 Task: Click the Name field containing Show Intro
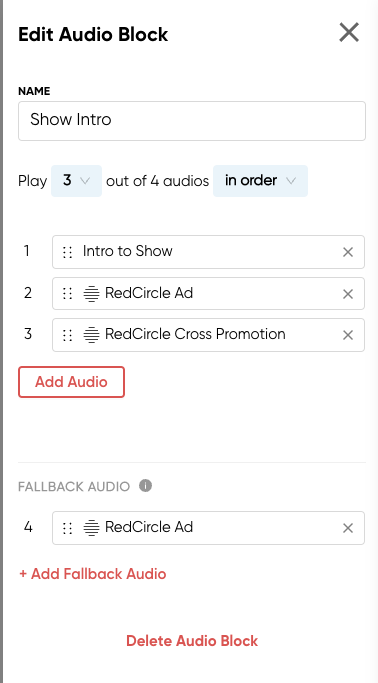click(x=192, y=121)
